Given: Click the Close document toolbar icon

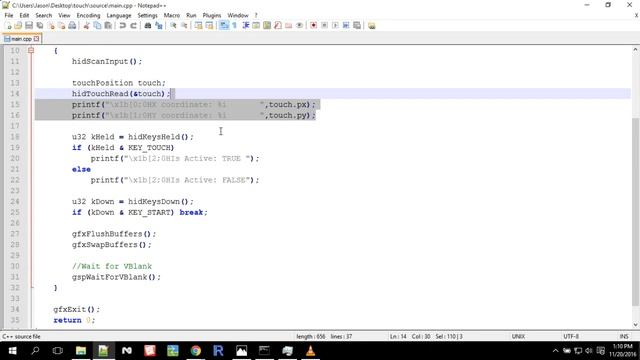Looking at the screenshot, I should (51, 25).
